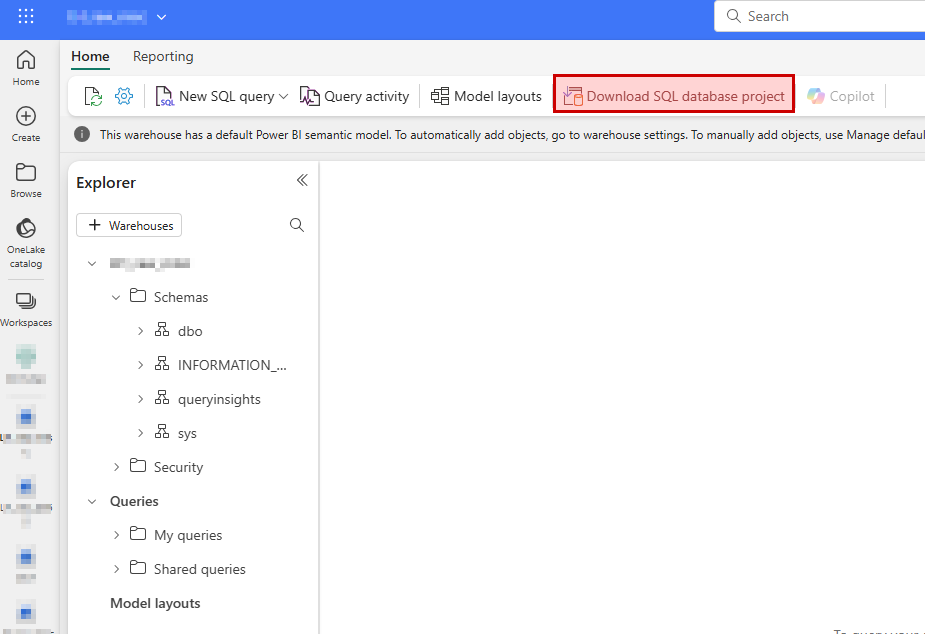925x634 pixels.
Task: Open the workspace name dropdown
Action: 161,17
